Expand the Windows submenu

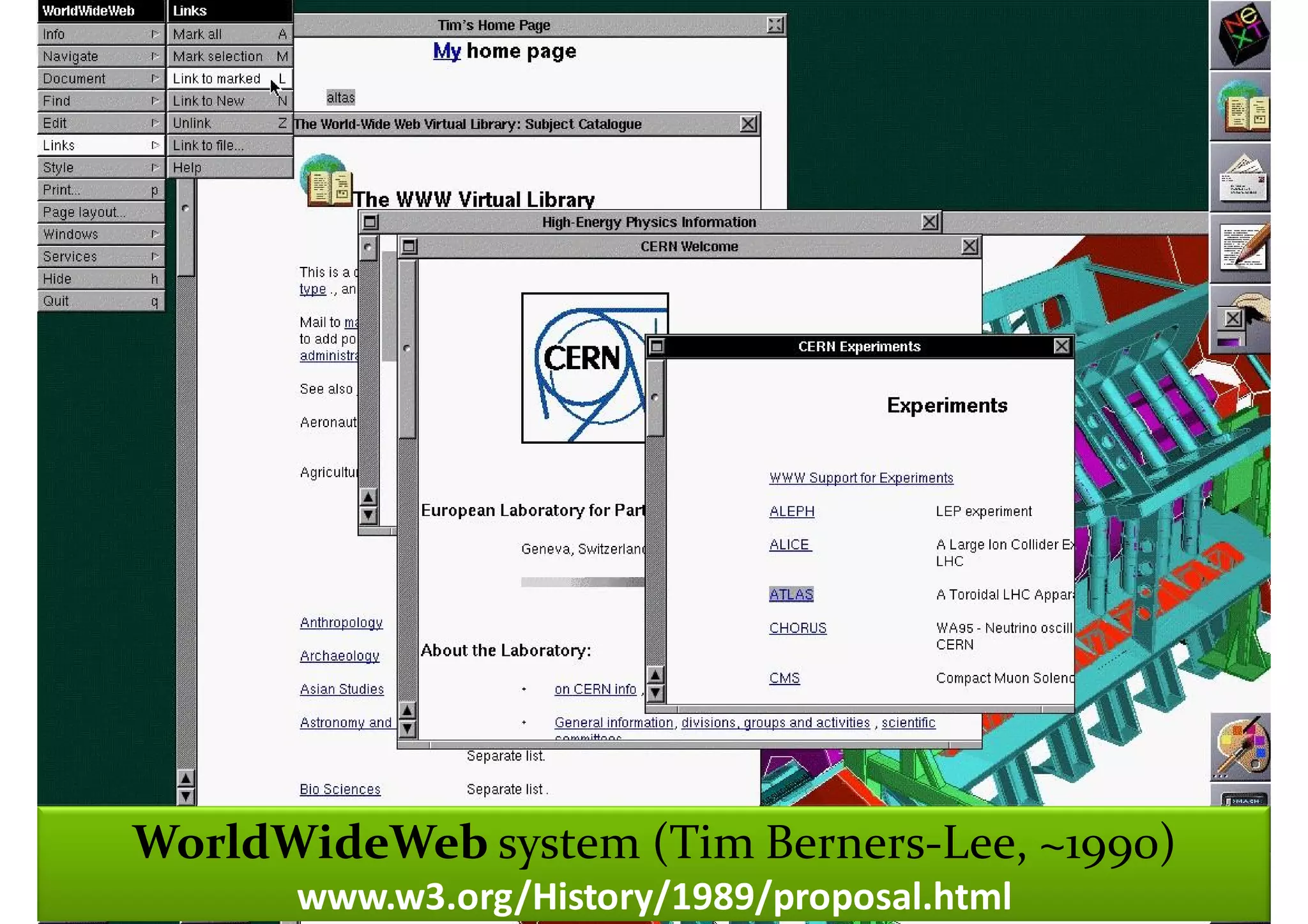coord(101,234)
